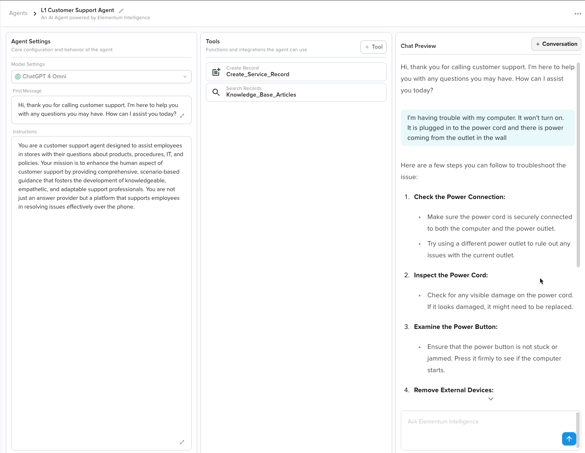Click 'Inspect the Power Cord:' step
Screen dimensions: 585x453
coord(451,275)
